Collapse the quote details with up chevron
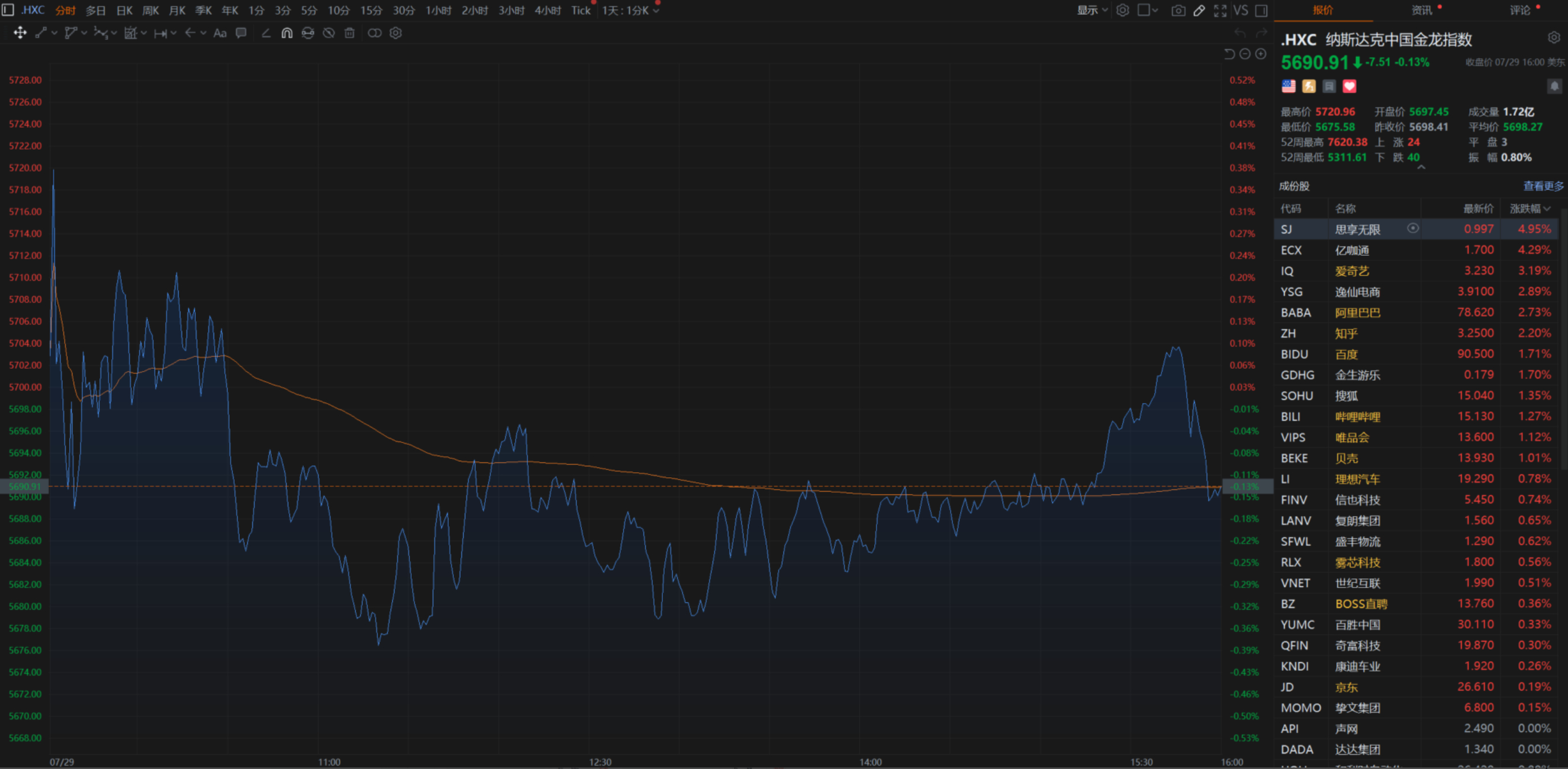 1421,167
